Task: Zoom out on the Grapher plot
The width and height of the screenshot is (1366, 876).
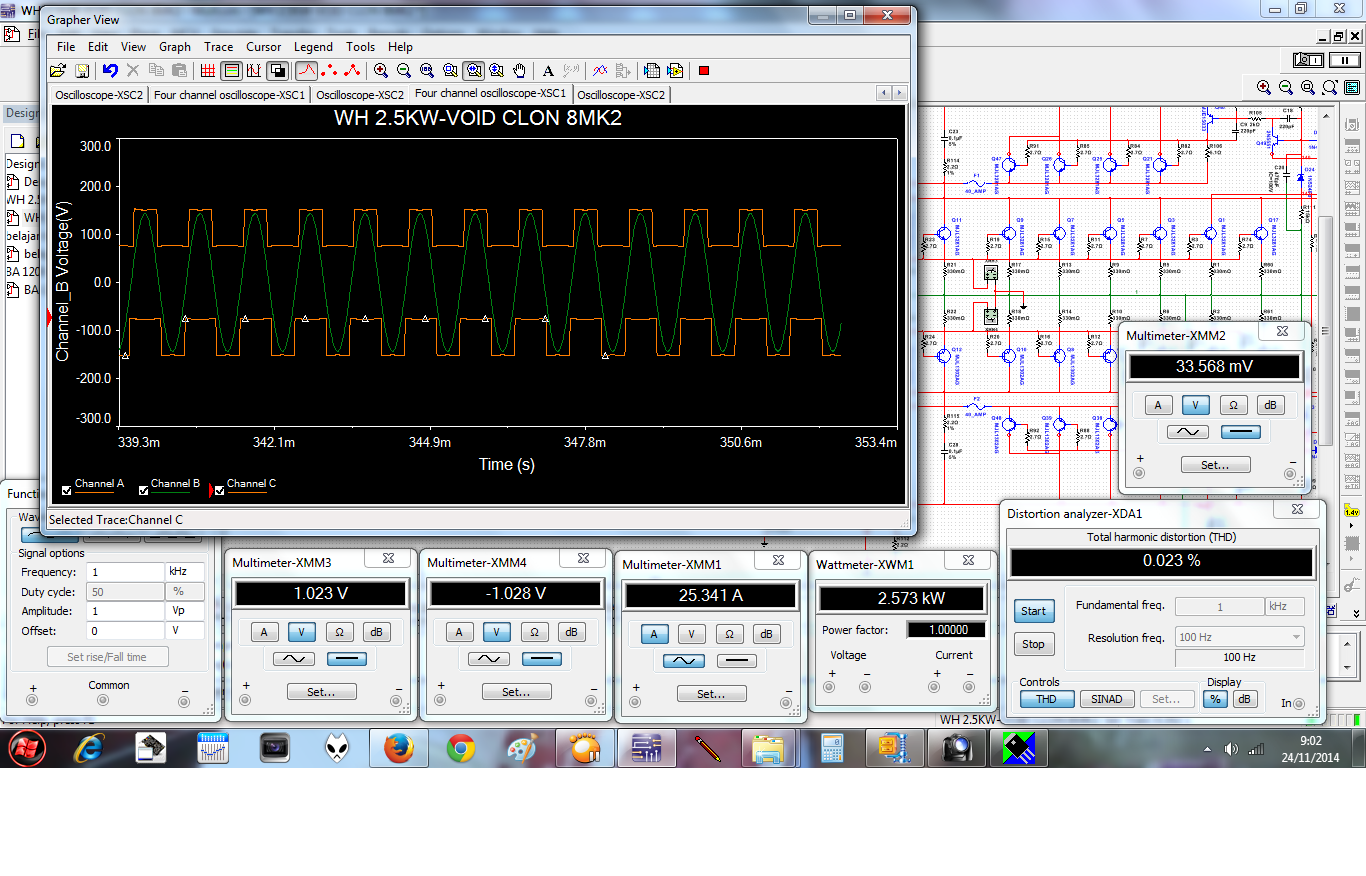Action: (x=404, y=70)
